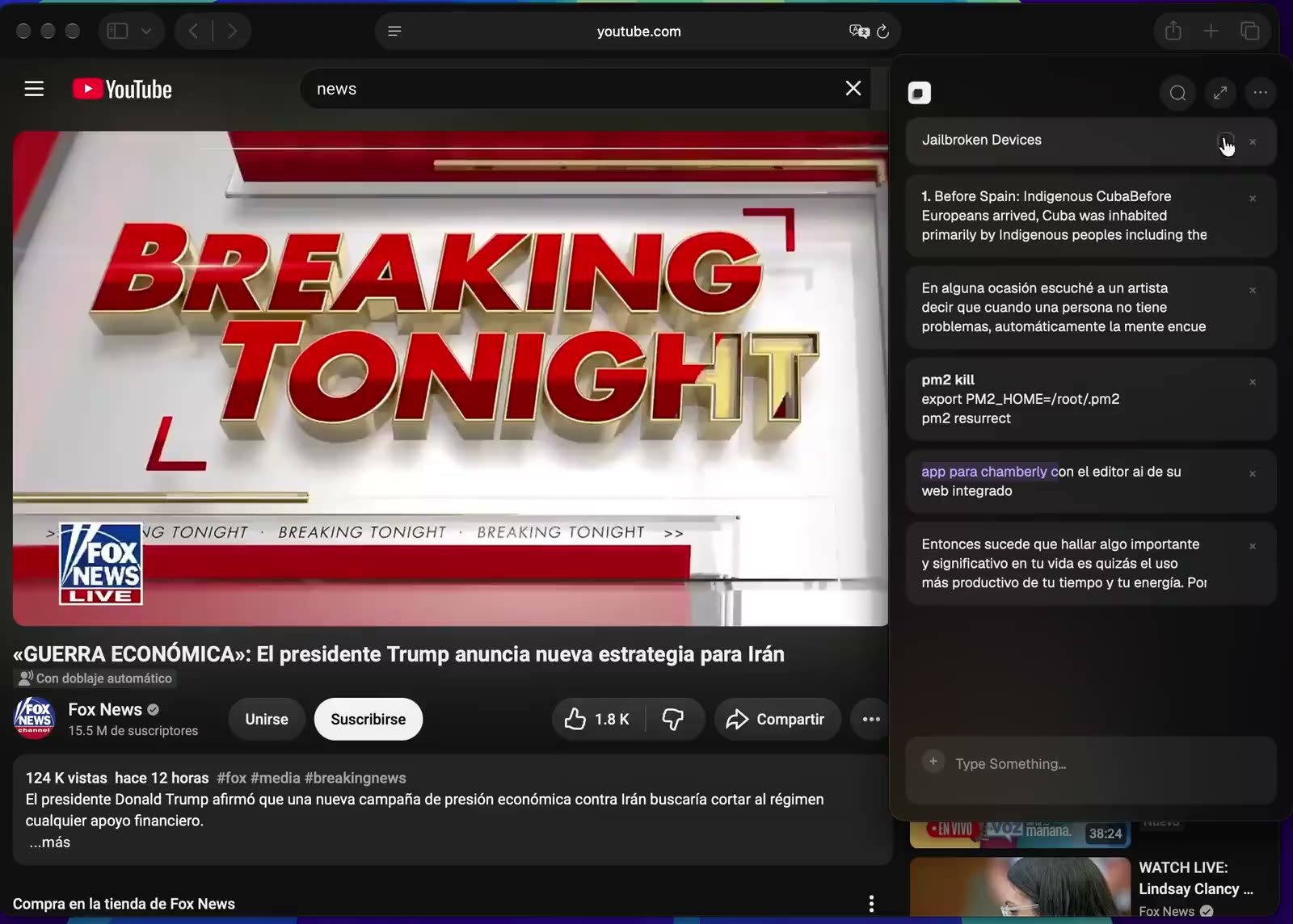Search notes in the side panel
Viewport: 1293px width, 924px height.
coord(1178,93)
